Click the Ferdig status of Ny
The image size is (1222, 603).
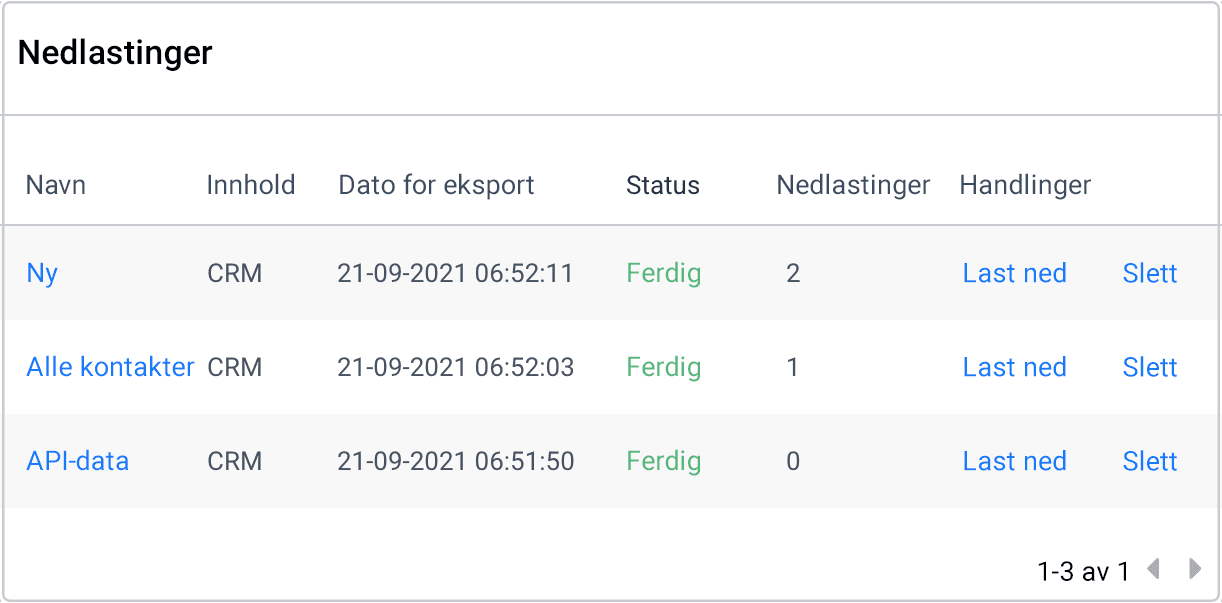[x=663, y=273]
